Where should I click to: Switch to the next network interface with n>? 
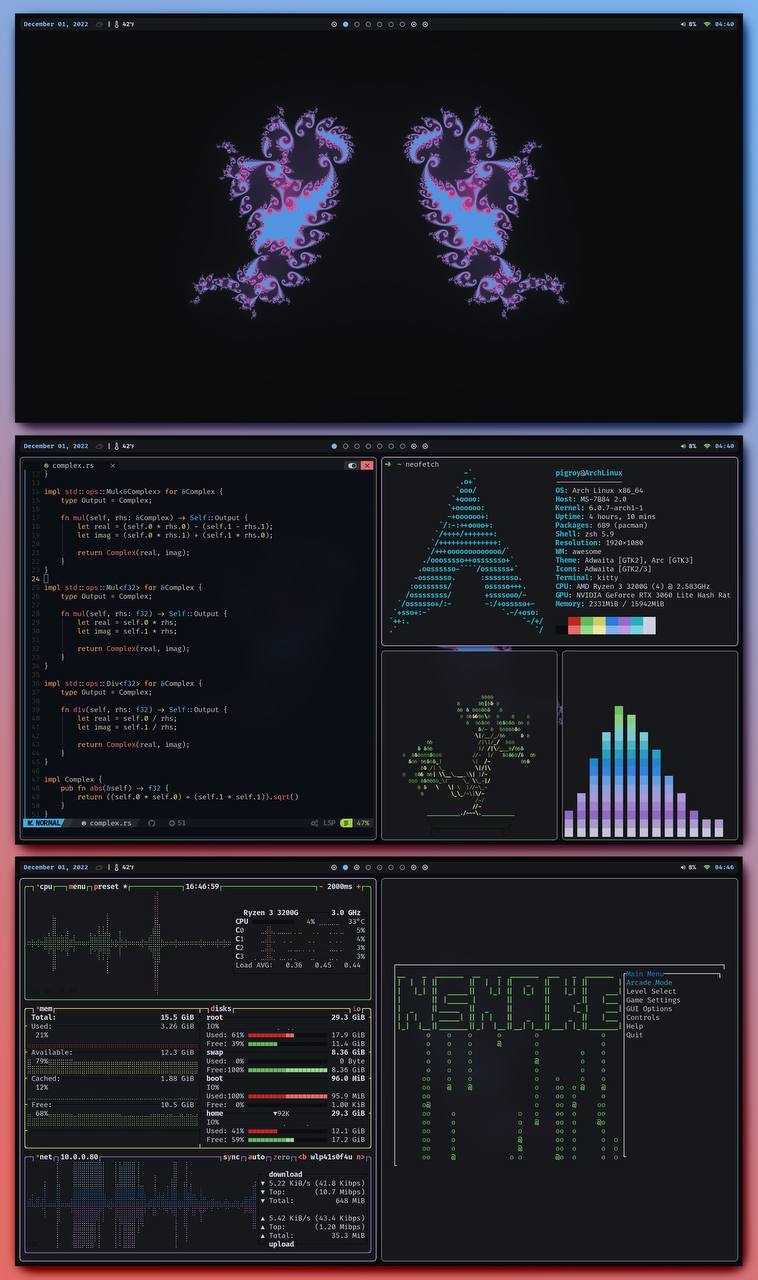(x=361, y=1157)
